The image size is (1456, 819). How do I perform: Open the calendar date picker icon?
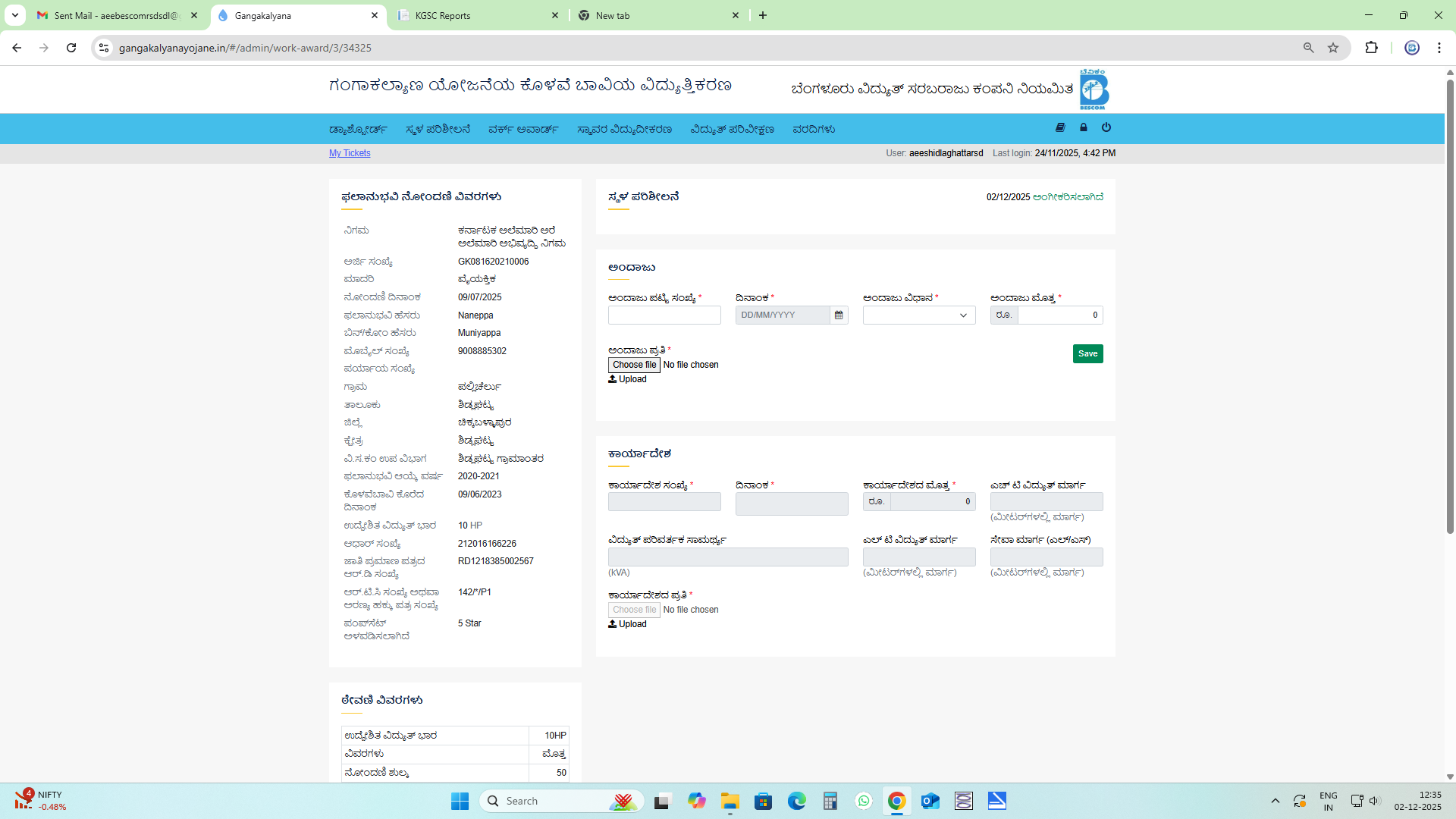pos(839,315)
